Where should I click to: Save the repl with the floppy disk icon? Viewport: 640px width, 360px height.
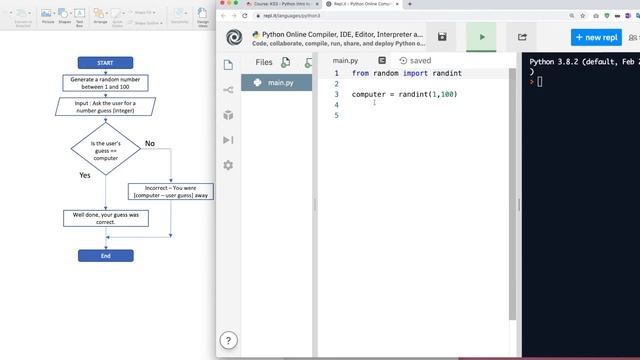pyautogui.click(x=442, y=37)
